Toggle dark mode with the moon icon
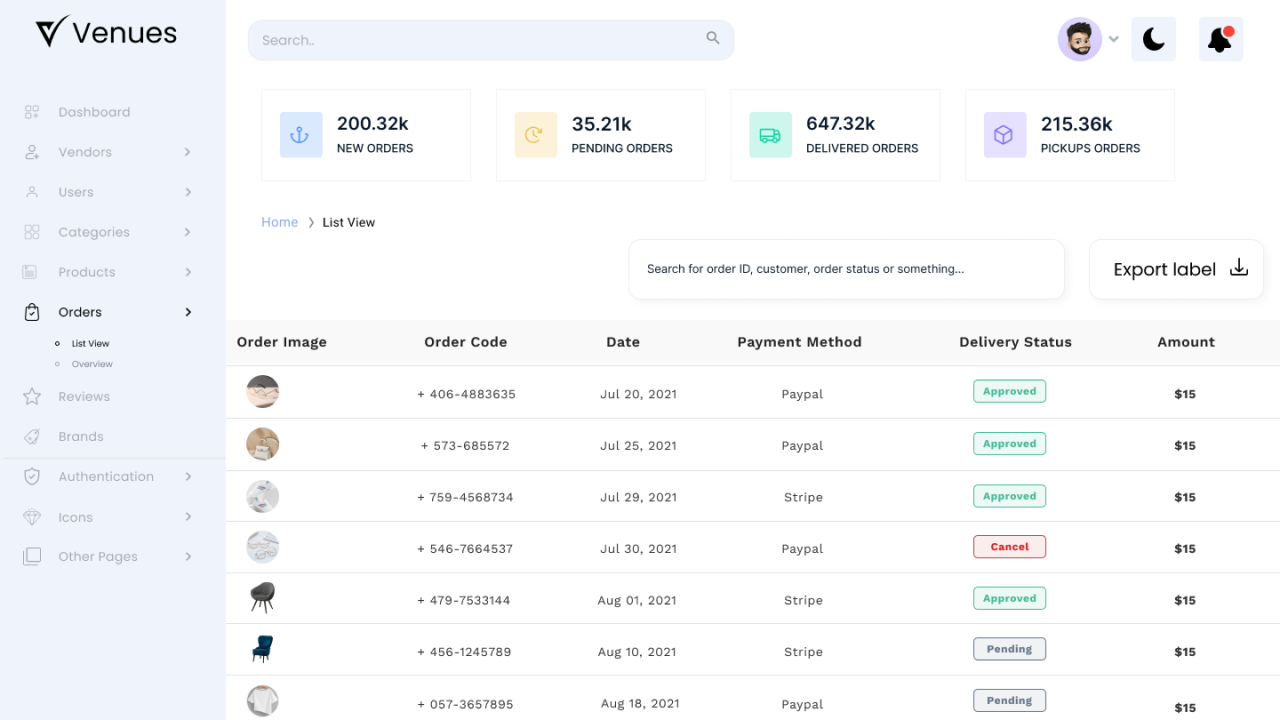This screenshot has height=720, width=1280. (x=1153, y=39)
